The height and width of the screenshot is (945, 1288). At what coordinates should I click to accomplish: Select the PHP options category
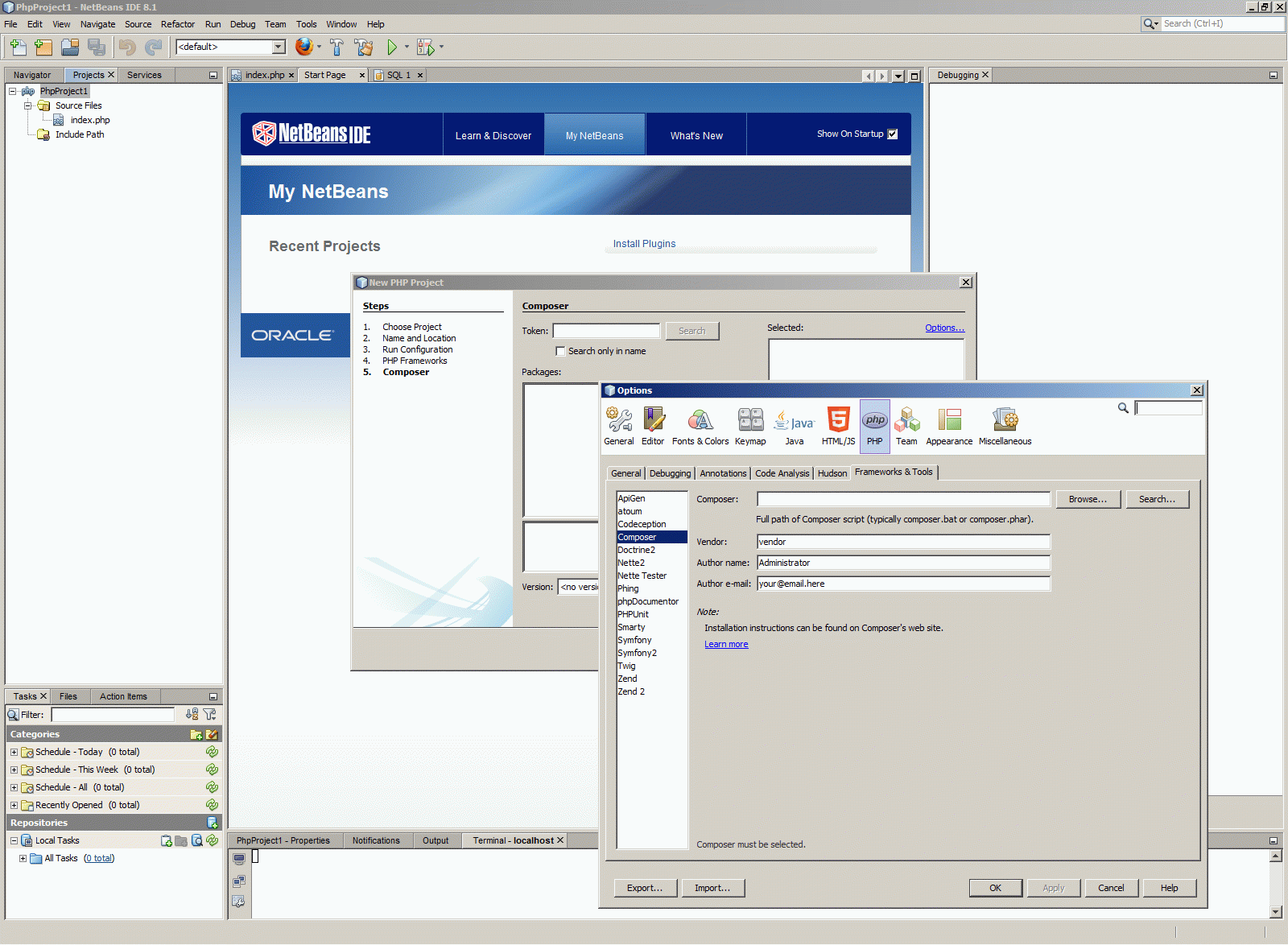pyautogui.click(x=875, y=427)
